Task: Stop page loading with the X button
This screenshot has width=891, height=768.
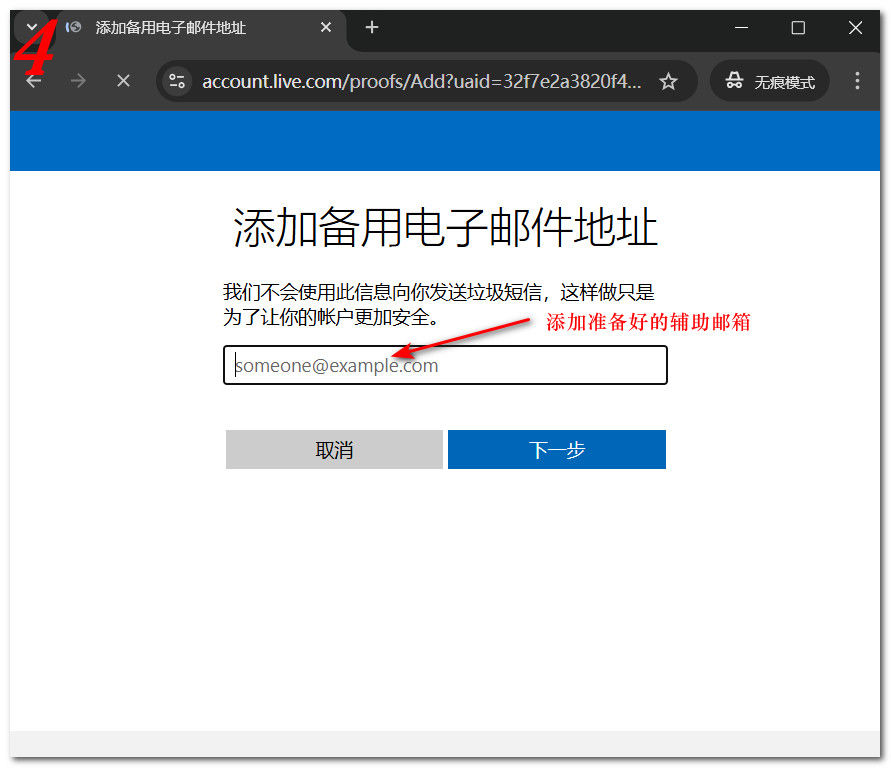Action: (123, 81)
